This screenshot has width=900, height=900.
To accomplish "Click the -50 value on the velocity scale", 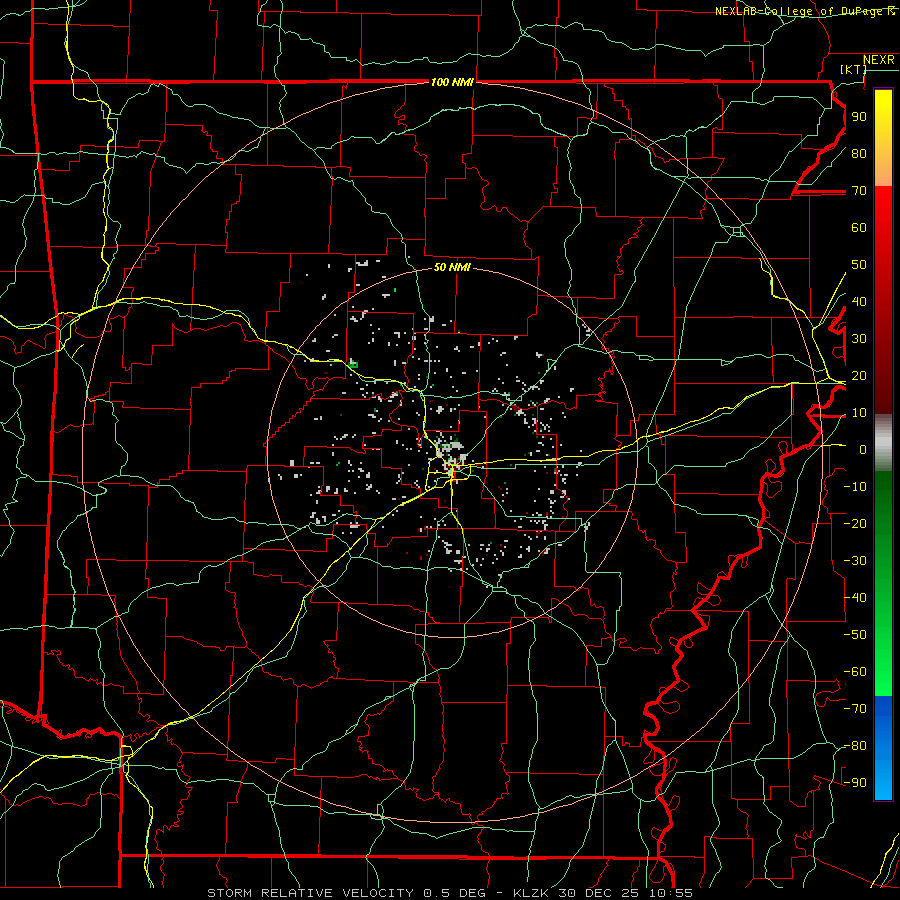I will click(x=855, y=635).
